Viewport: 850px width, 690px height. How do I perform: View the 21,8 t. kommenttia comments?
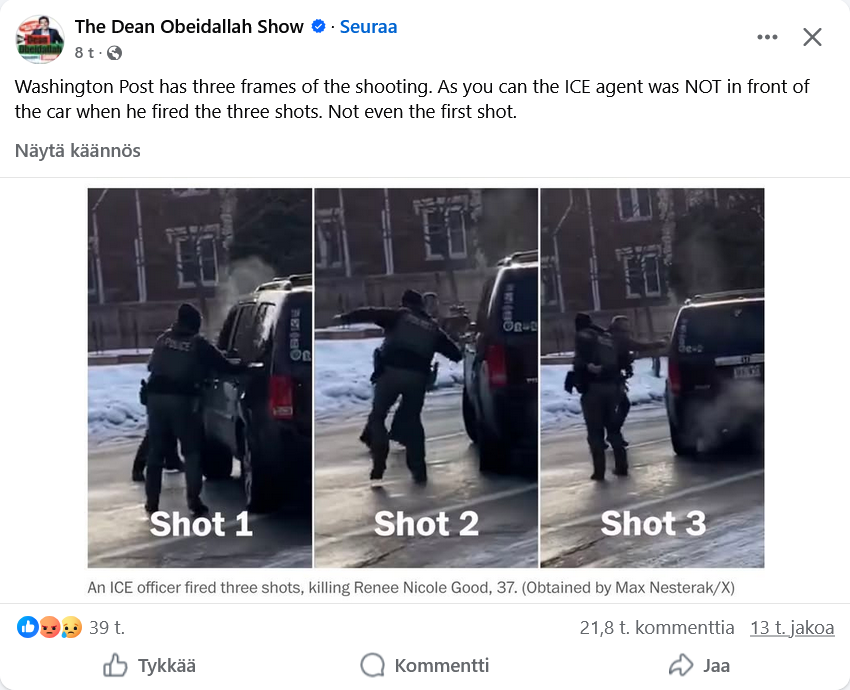pyautogui.click(x=656, y=627)
